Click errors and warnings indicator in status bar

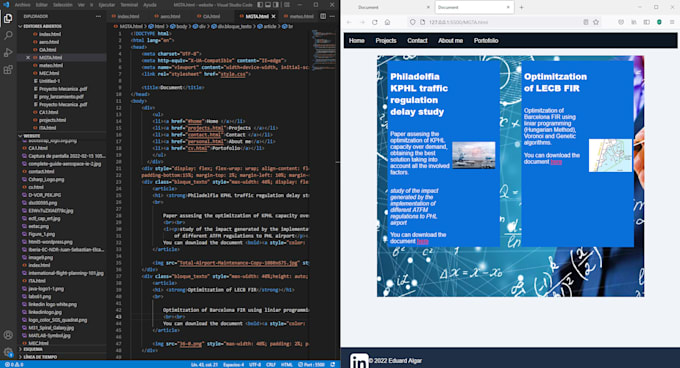[14, 365]
